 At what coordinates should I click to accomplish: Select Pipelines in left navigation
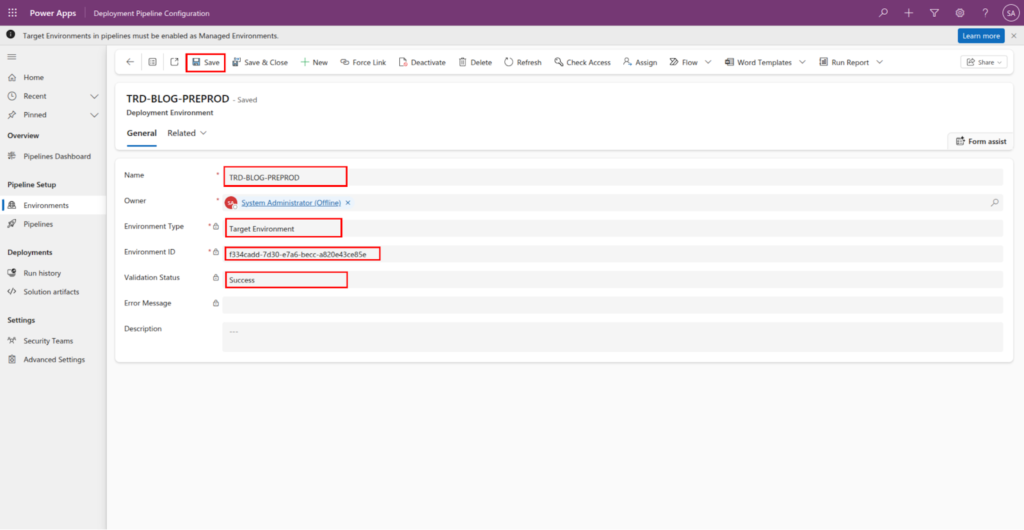tap(38, 224)
